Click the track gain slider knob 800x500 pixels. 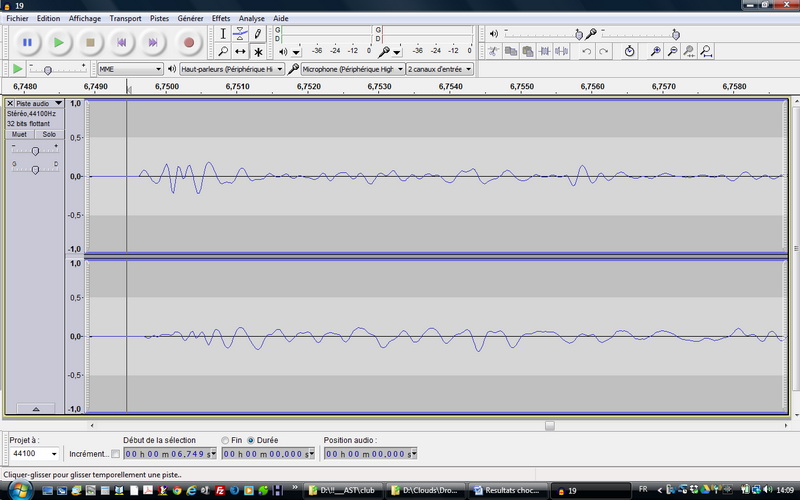click(35, 151)
